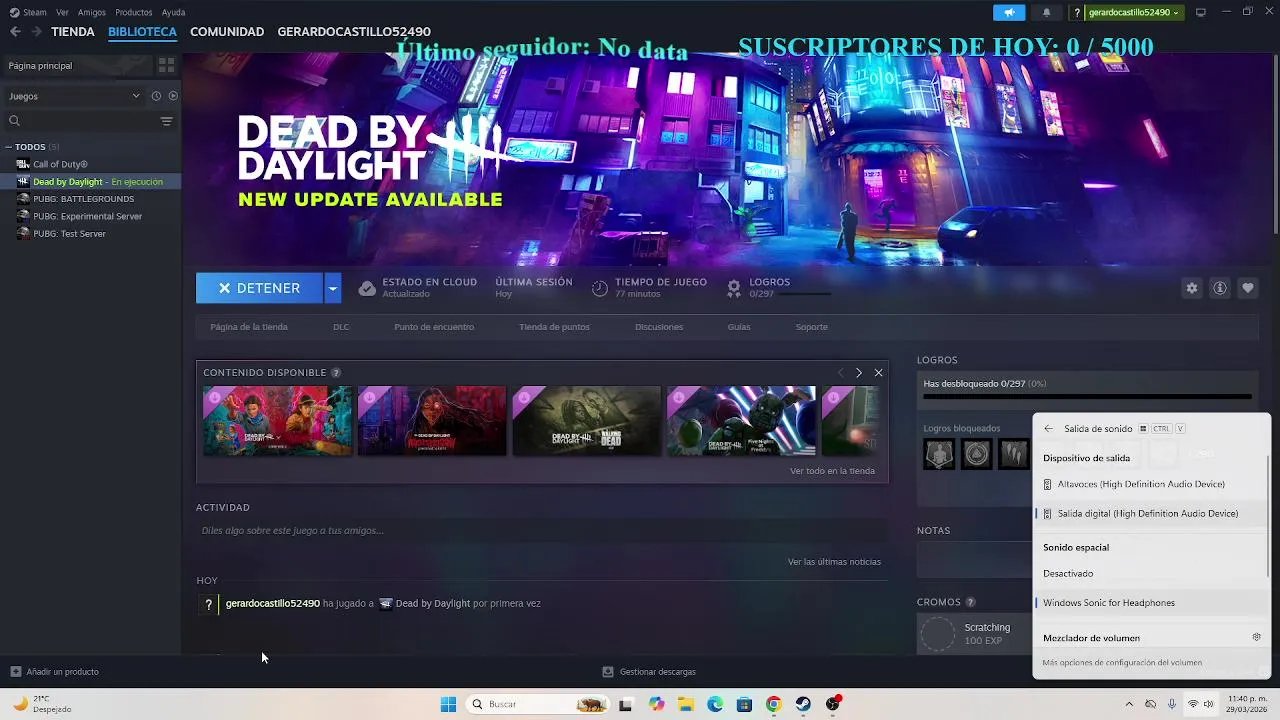Open account dropdown gerardocastillo52490

[1133, 12]
